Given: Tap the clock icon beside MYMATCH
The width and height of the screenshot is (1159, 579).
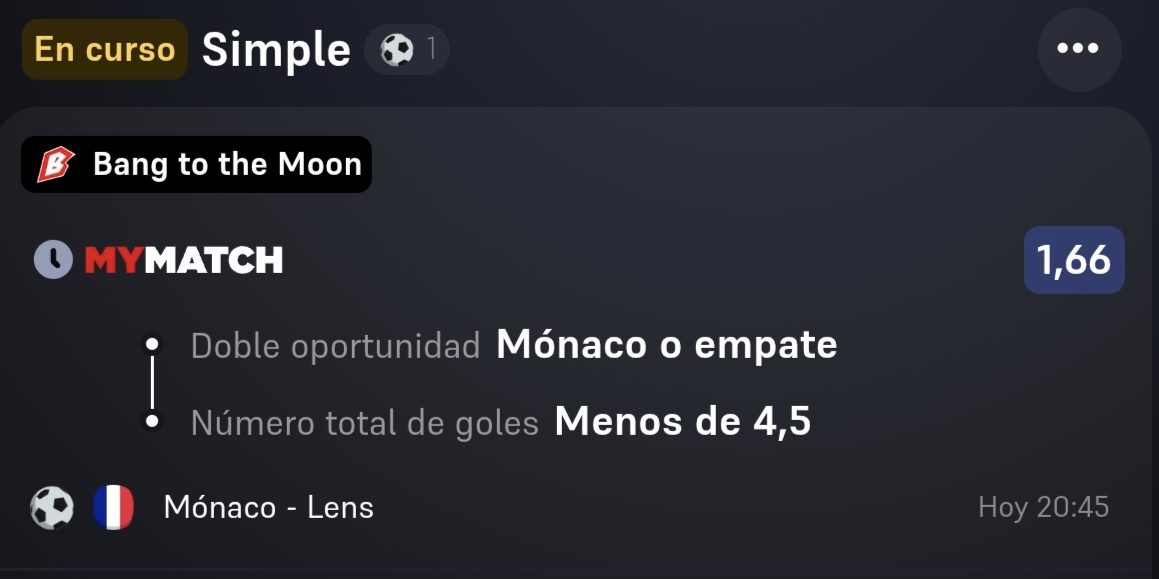Looking at the screenshot, I should coord(53,260).
